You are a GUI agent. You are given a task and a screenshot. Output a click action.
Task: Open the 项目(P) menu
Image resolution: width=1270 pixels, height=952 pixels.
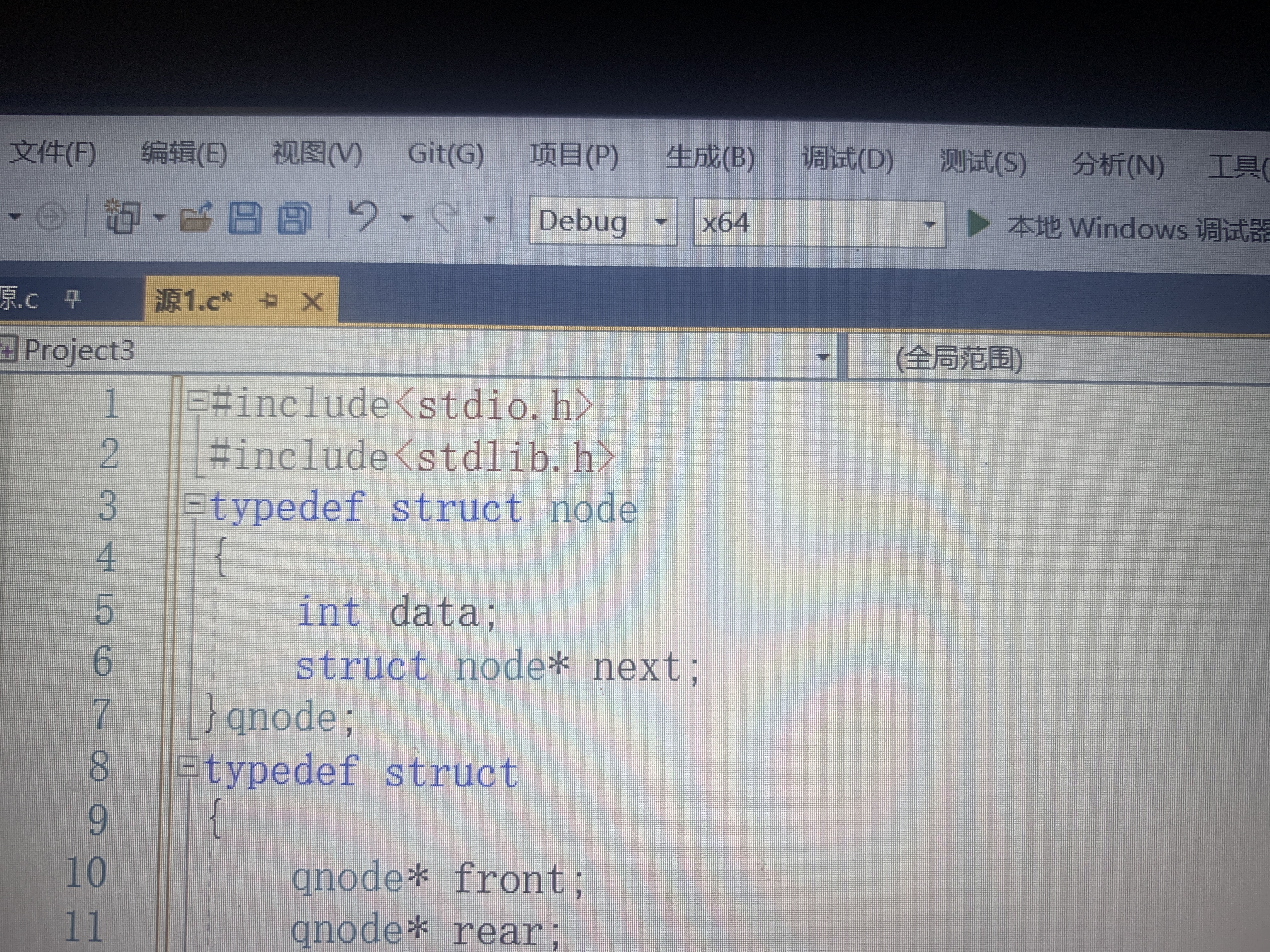point(574,156)
